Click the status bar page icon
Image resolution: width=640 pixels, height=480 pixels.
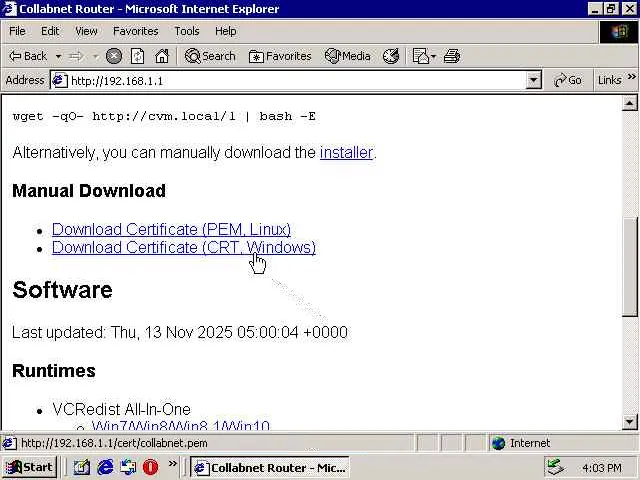coord(9,443)
